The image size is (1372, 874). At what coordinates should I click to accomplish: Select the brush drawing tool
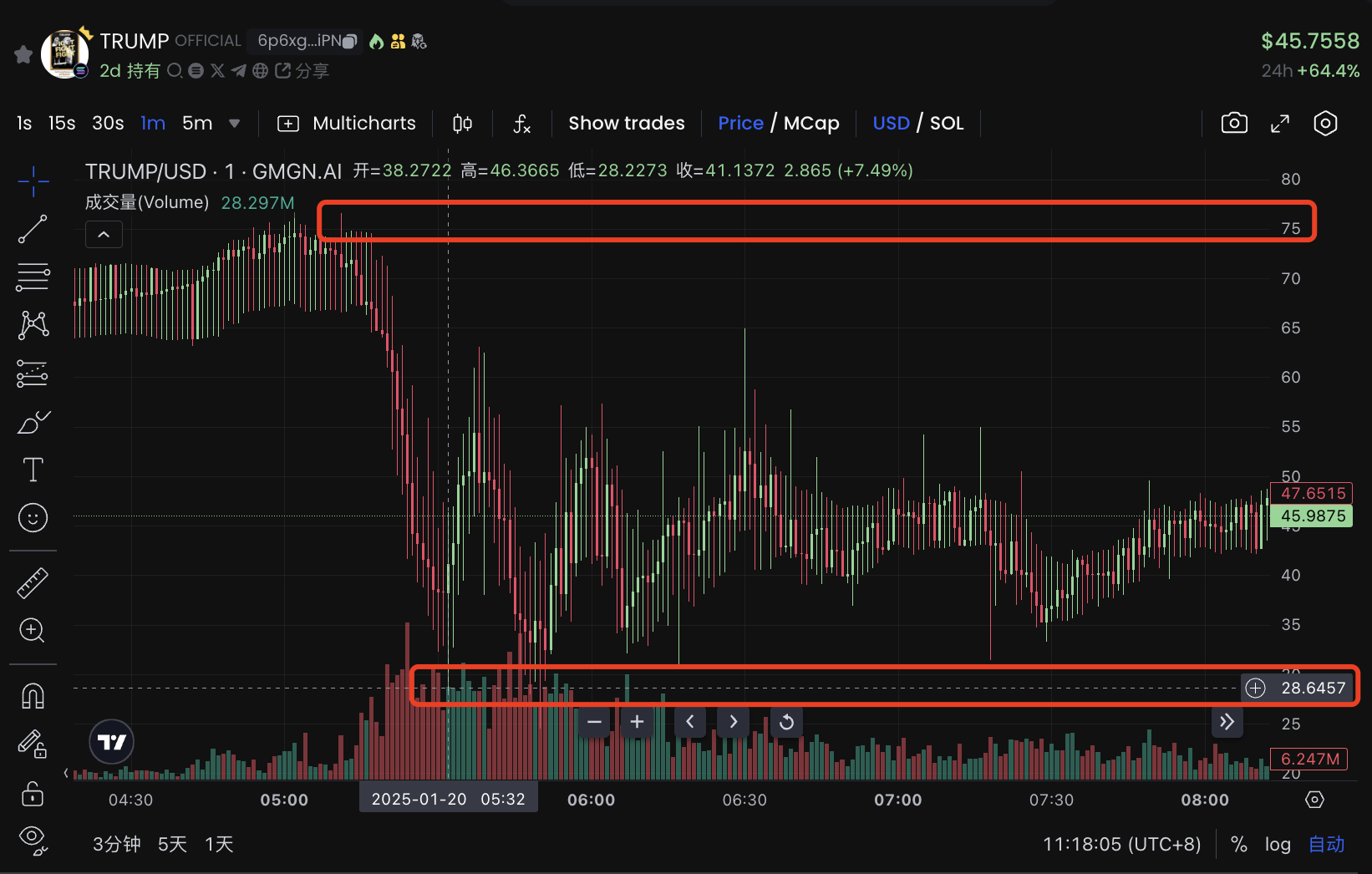(33, 423)
